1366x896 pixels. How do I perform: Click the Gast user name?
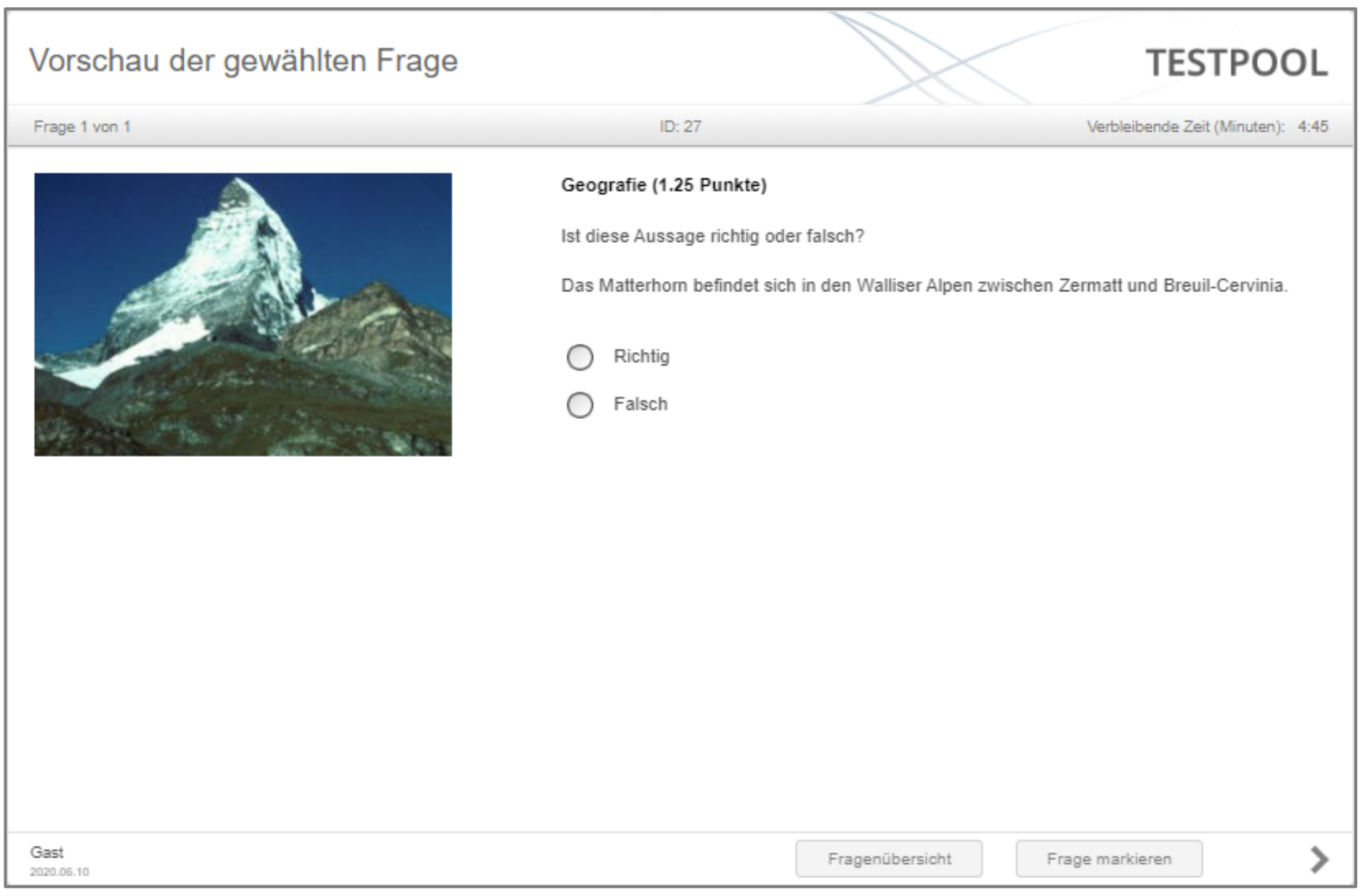[x=47, y=852]
